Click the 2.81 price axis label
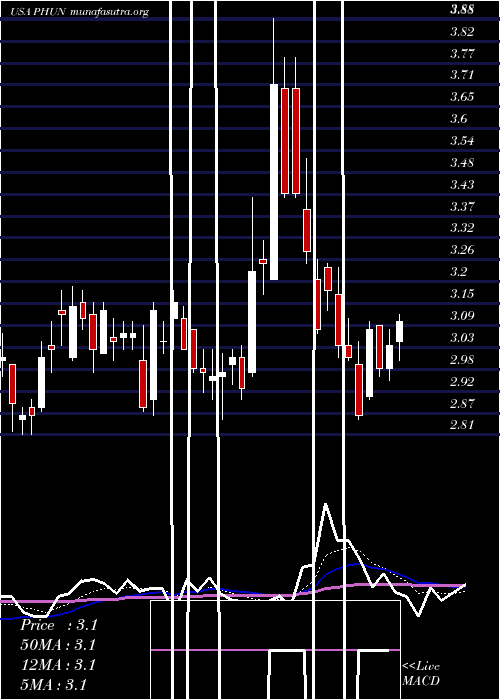This screenshot has height=700, width=500. pos(462,424)
